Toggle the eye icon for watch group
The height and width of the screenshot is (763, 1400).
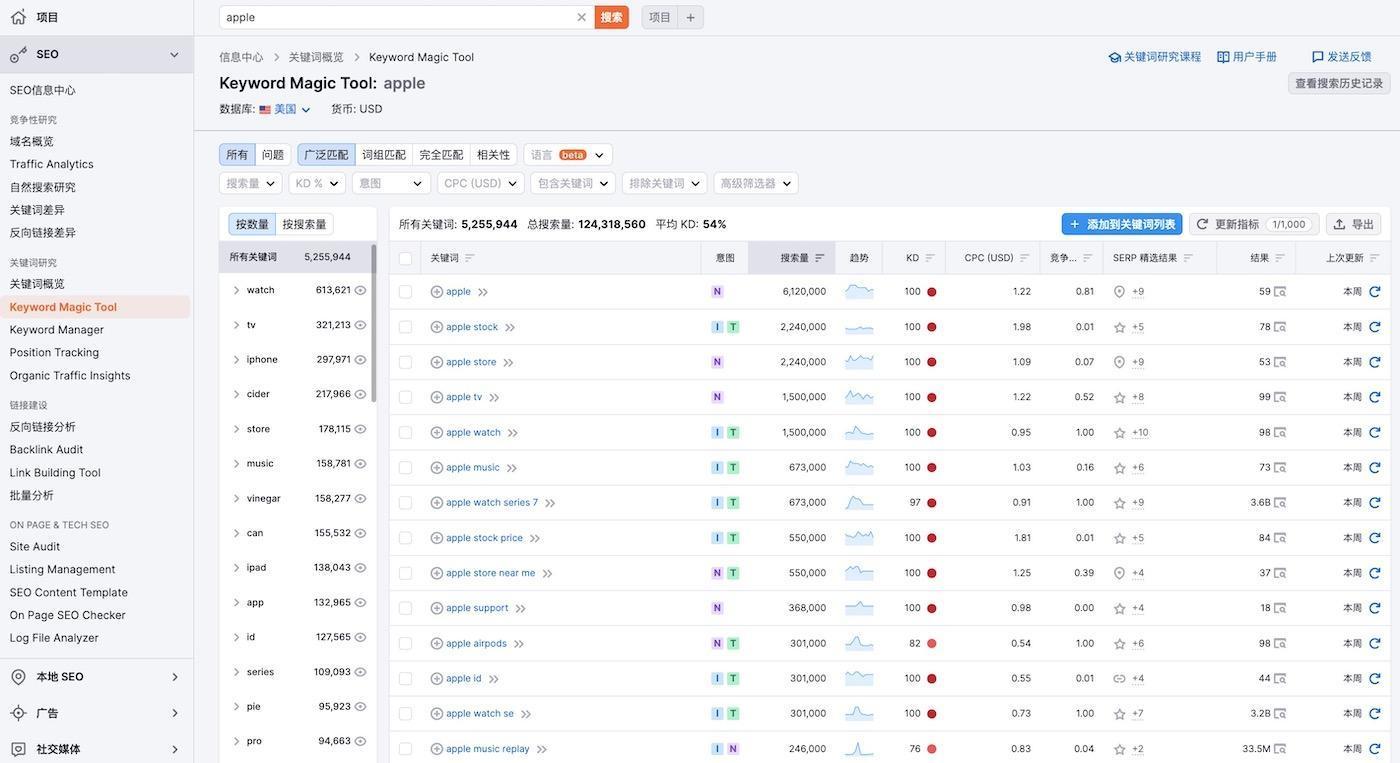pyautogui.click(x=360, y=290)
